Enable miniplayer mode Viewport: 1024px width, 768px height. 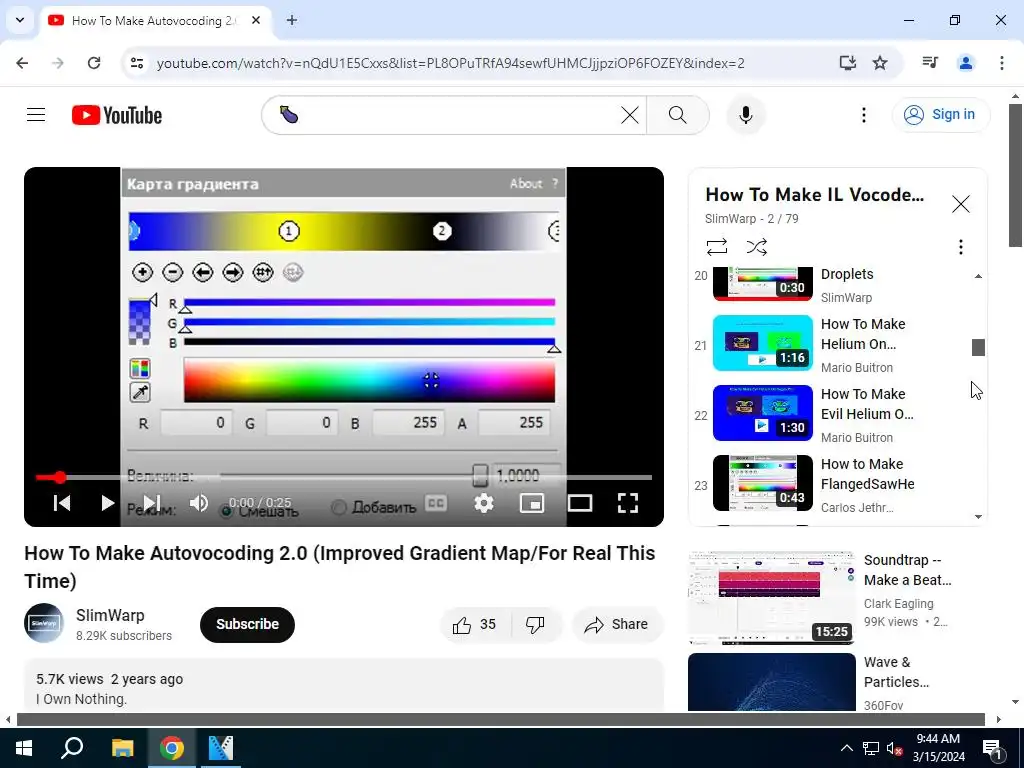tap(532, 503)
